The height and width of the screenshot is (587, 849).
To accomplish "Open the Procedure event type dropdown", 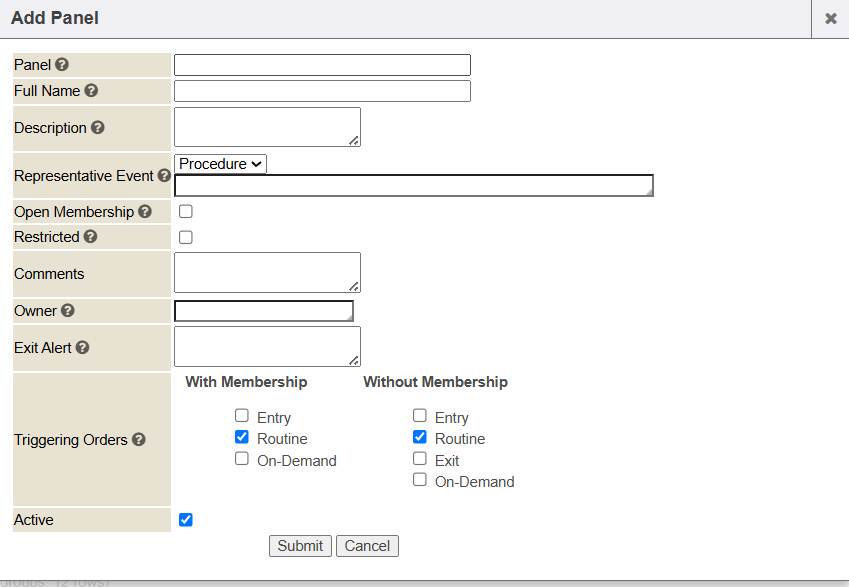I will [x=221, y=164].
